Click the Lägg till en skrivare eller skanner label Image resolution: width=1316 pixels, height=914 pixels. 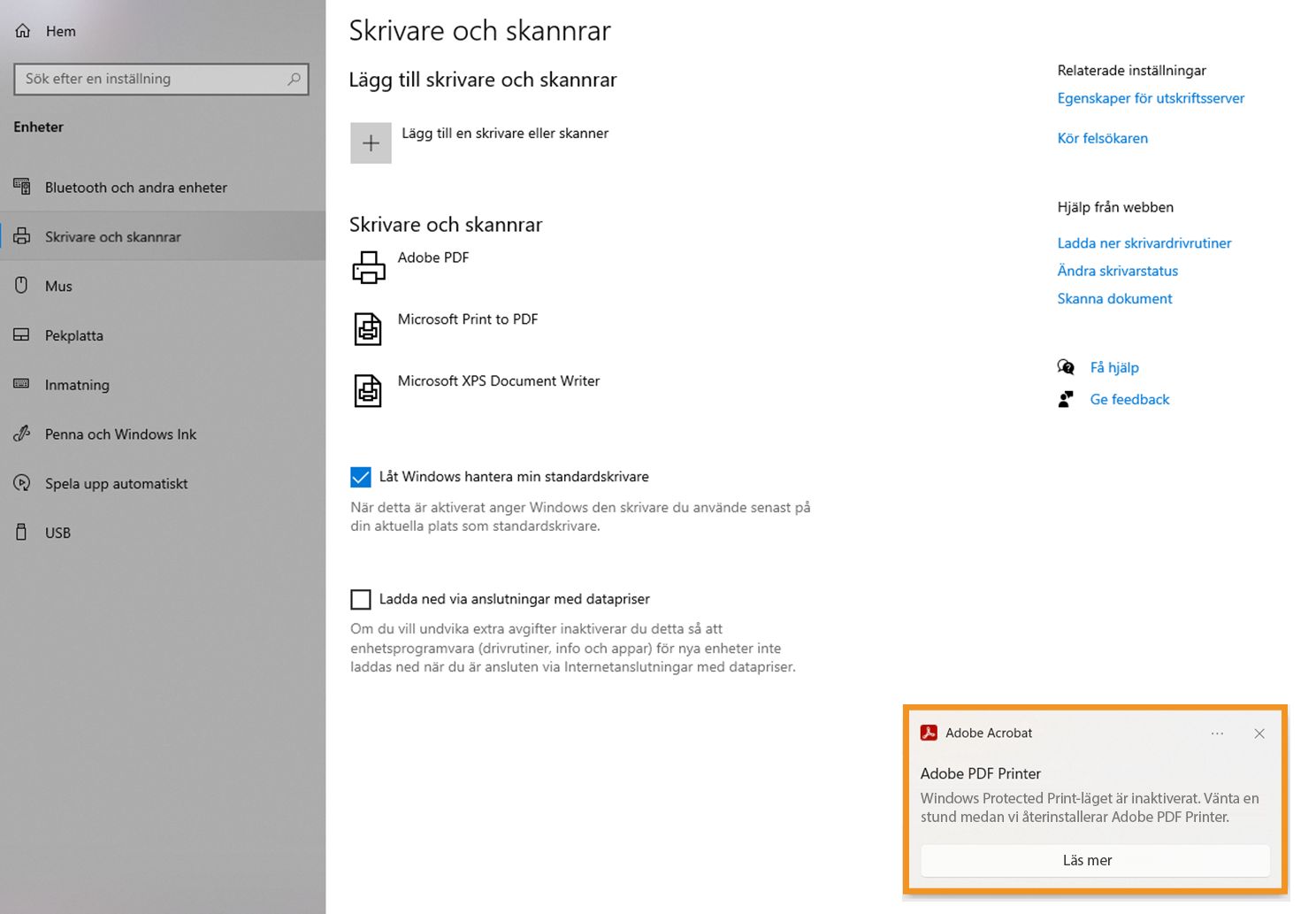(x=505, y=134)
